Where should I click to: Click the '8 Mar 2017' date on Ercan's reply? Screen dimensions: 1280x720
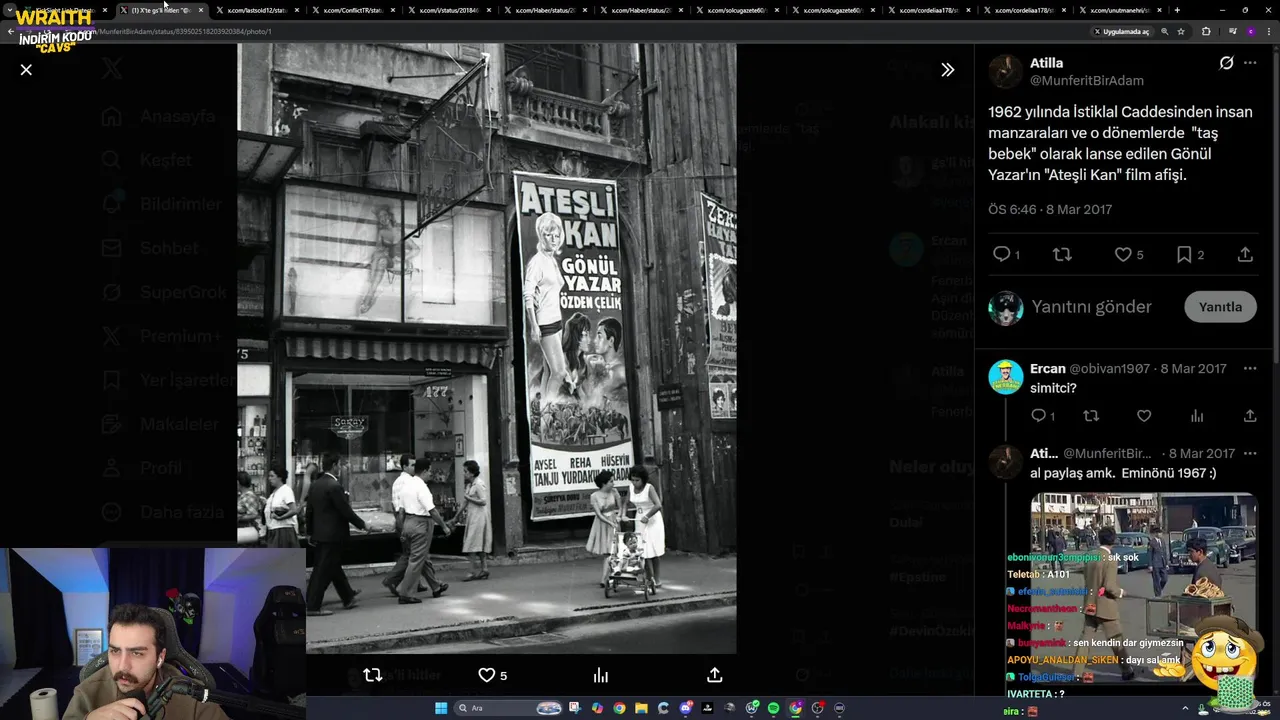1193,368
